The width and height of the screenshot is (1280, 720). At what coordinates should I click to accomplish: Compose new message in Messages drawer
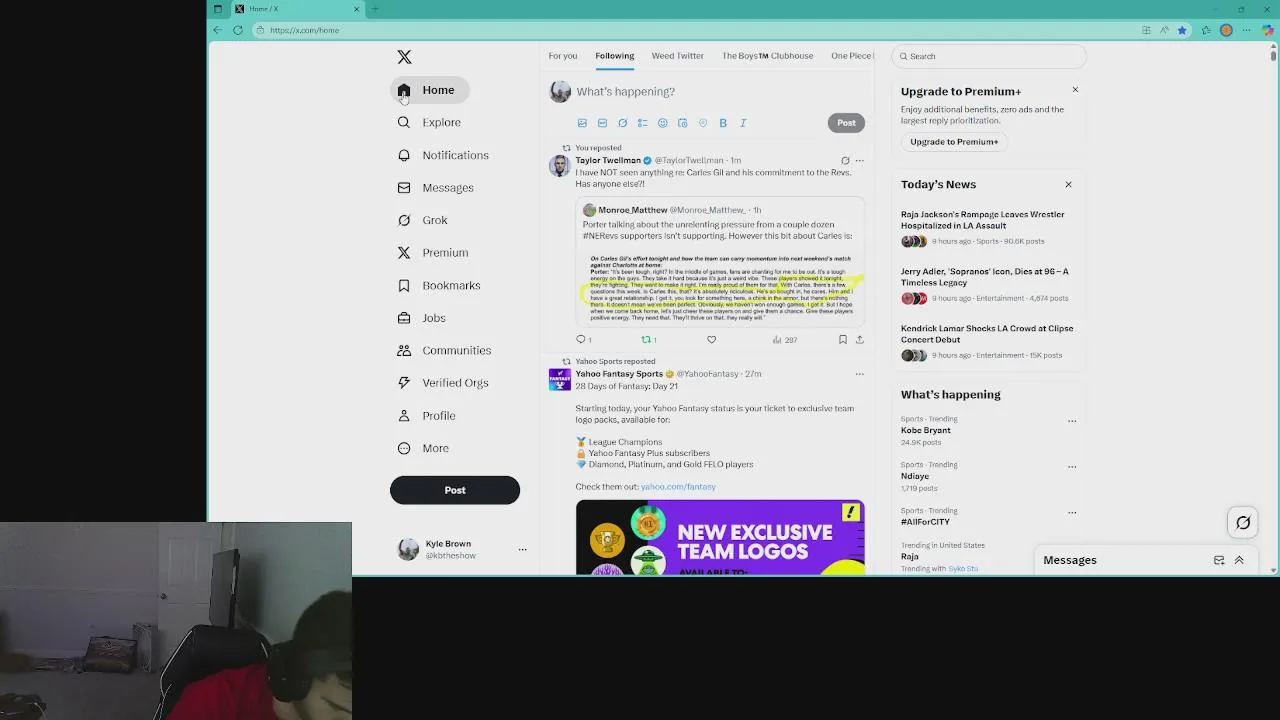1219,560
